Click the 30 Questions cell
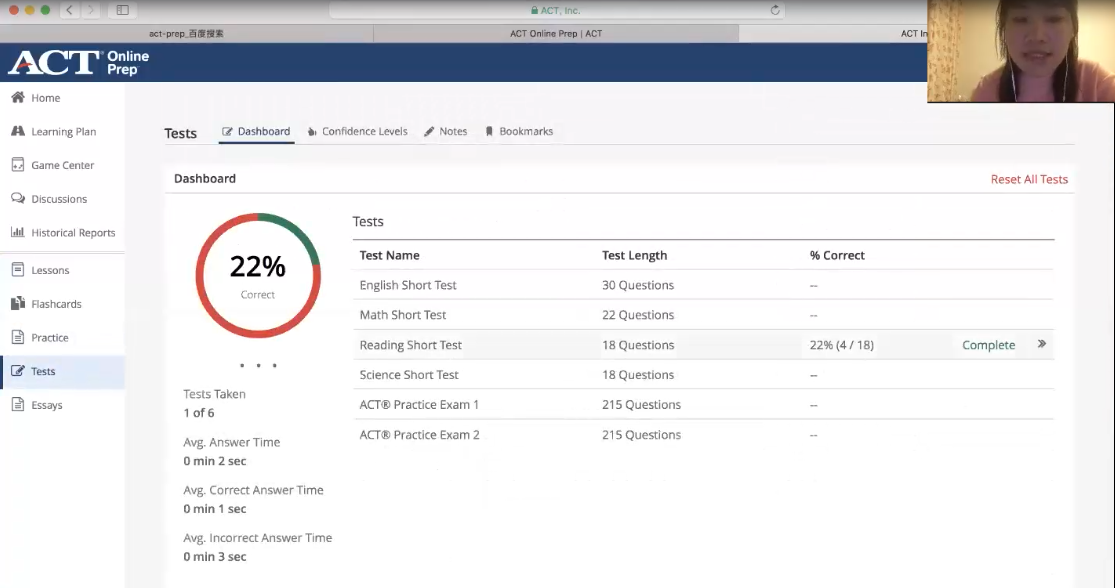The image size is (1115, 588). [x=638, y=285]
